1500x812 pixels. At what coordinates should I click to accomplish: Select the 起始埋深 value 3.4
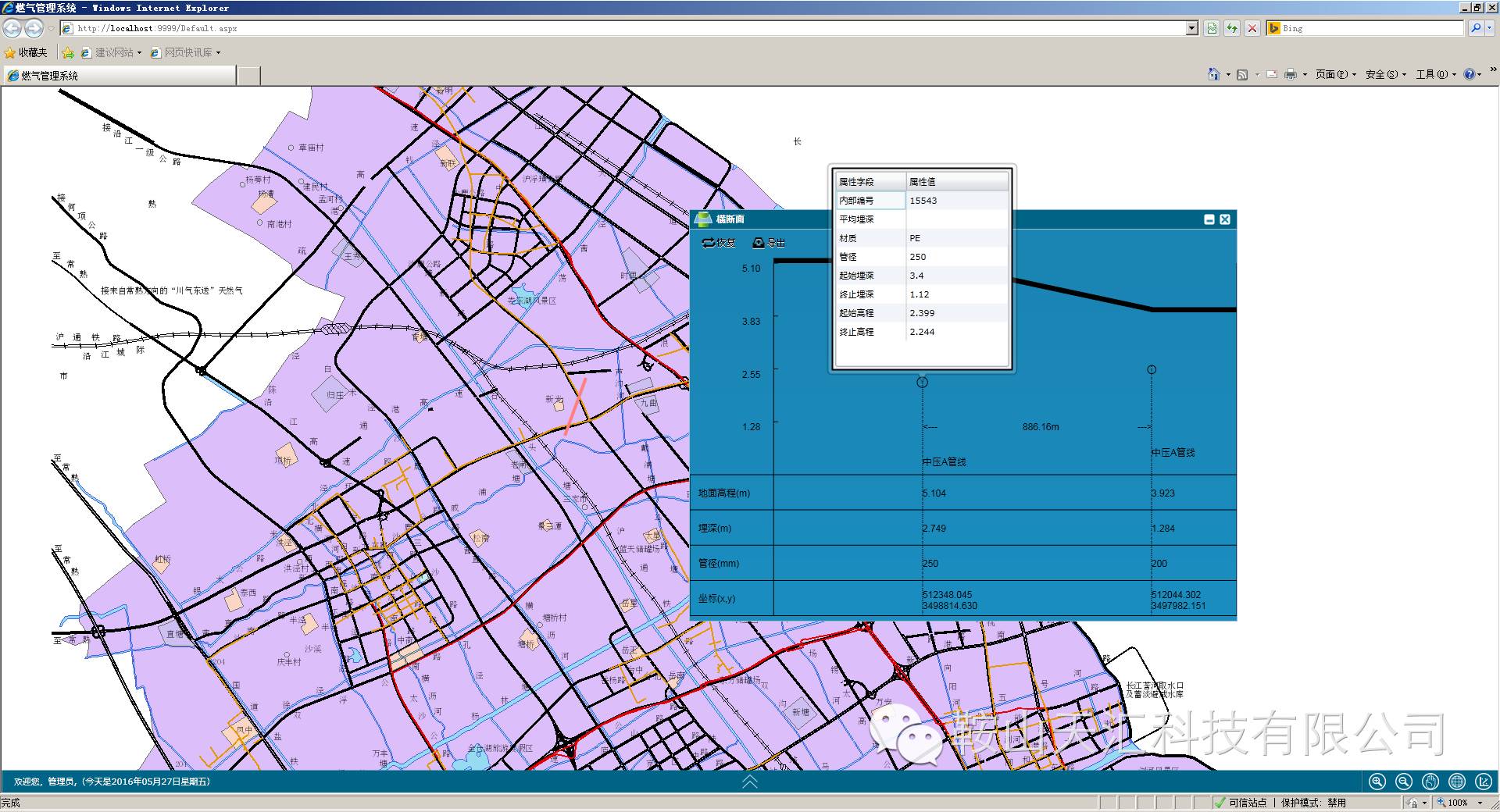[x=958, y=276]
